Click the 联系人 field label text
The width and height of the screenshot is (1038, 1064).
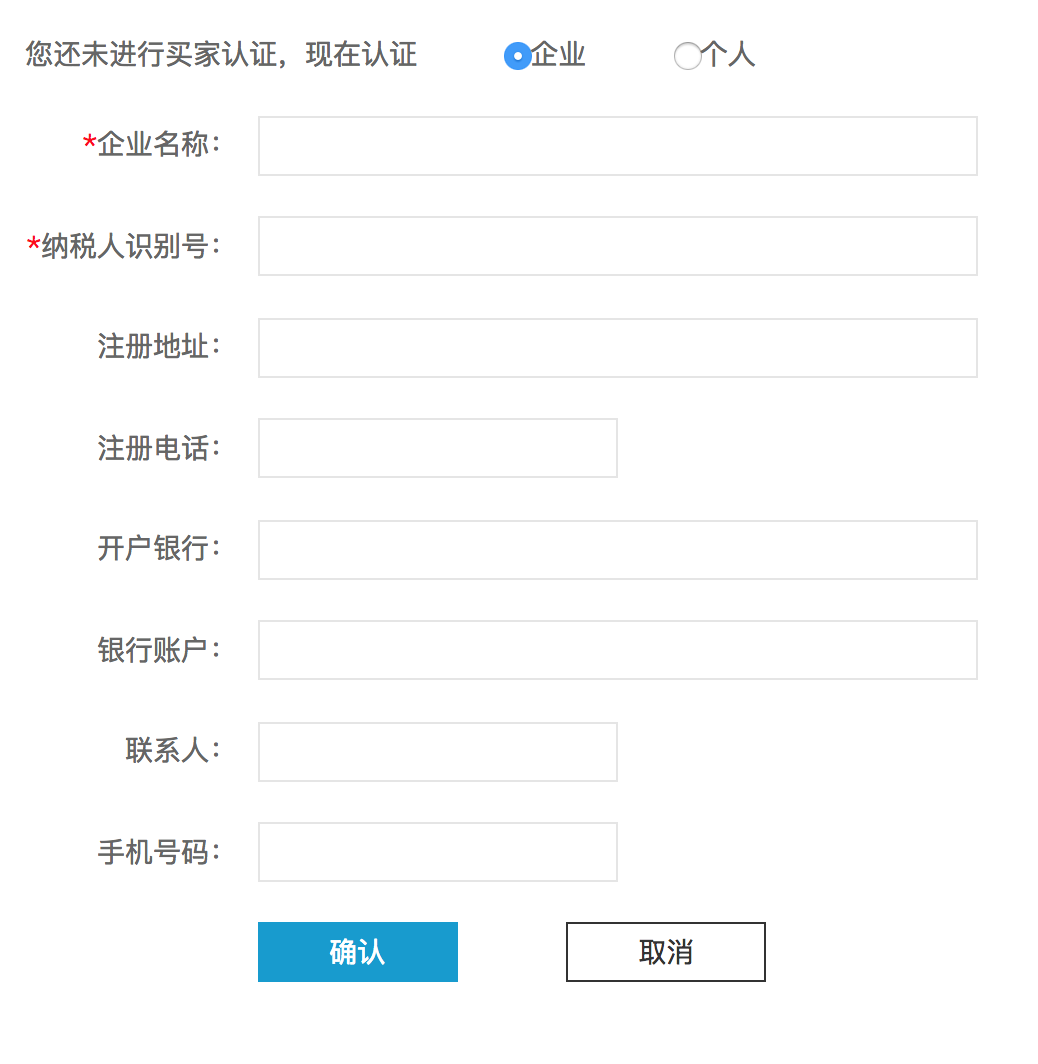pyautogui.click(x=167, y=751)
